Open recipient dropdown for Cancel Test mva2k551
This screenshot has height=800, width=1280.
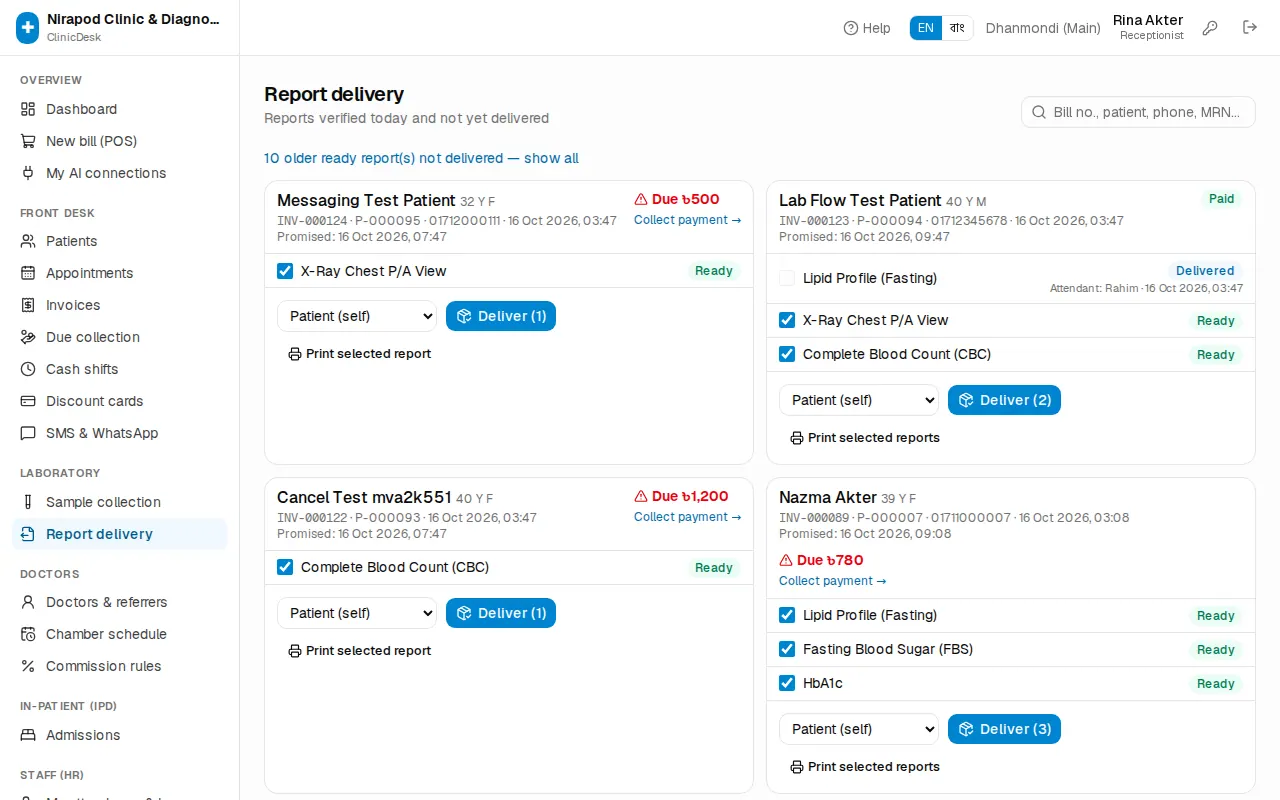pyautogui.click(x=357, y=613)
